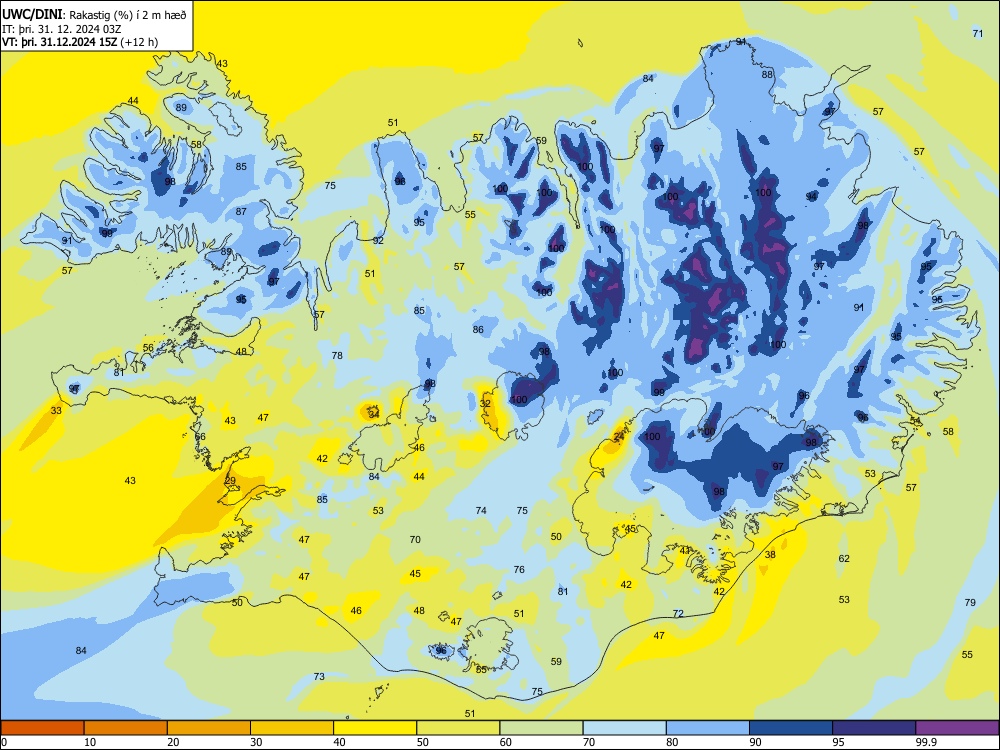Screen dimensions: 1000x750
Task: Click the 90–95 dark blue legend swatch
Action: coord(791,728)
